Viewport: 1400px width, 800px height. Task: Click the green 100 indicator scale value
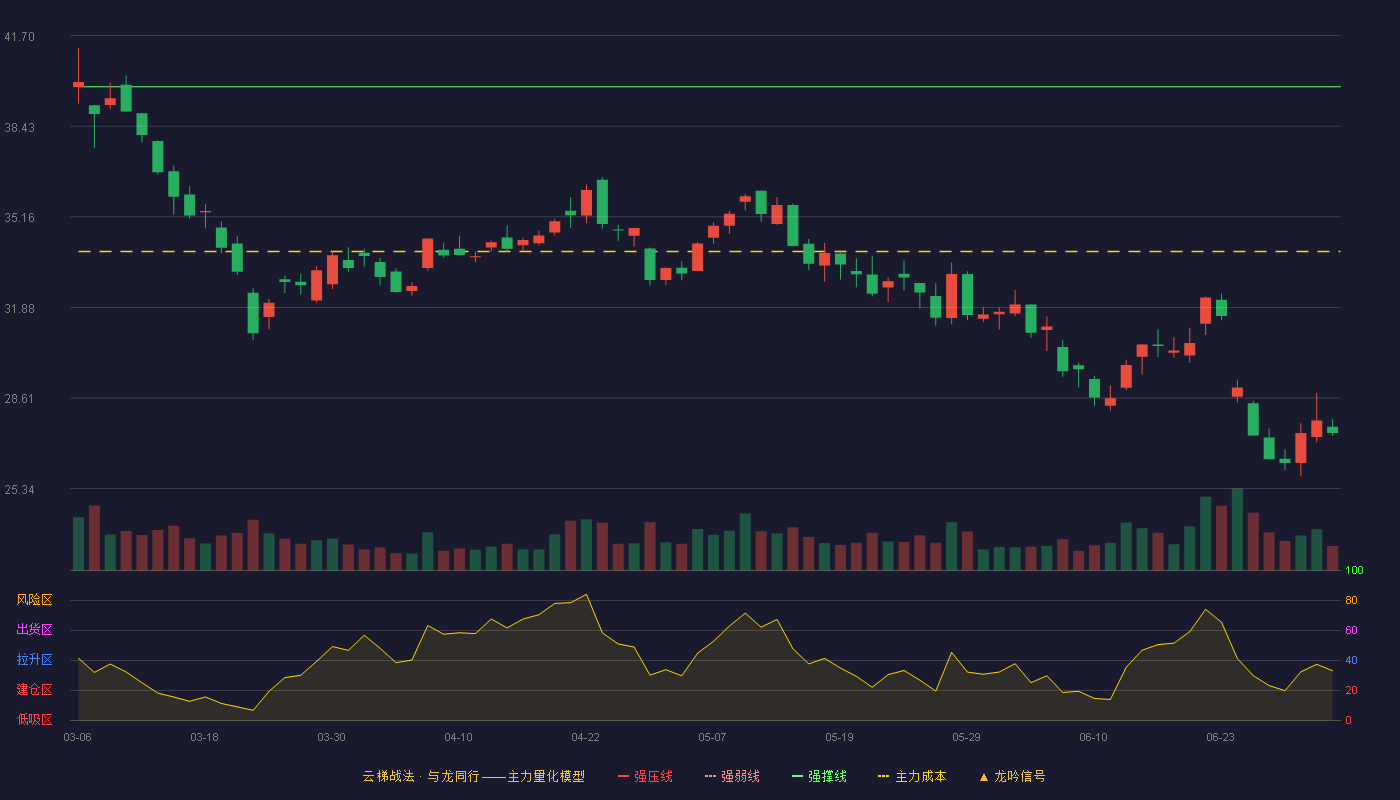pos(1354,571)
